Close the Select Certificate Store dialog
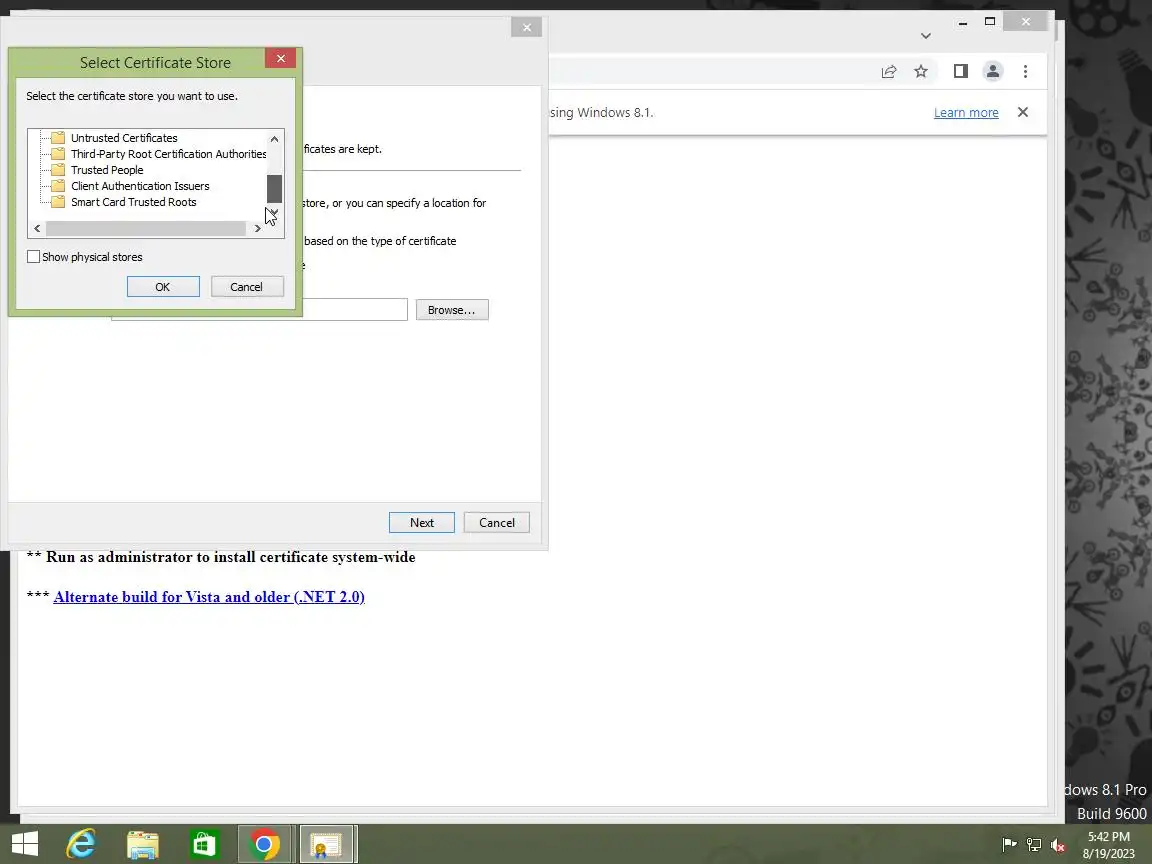Screen dimensions: 1152x864 [281, 59]
